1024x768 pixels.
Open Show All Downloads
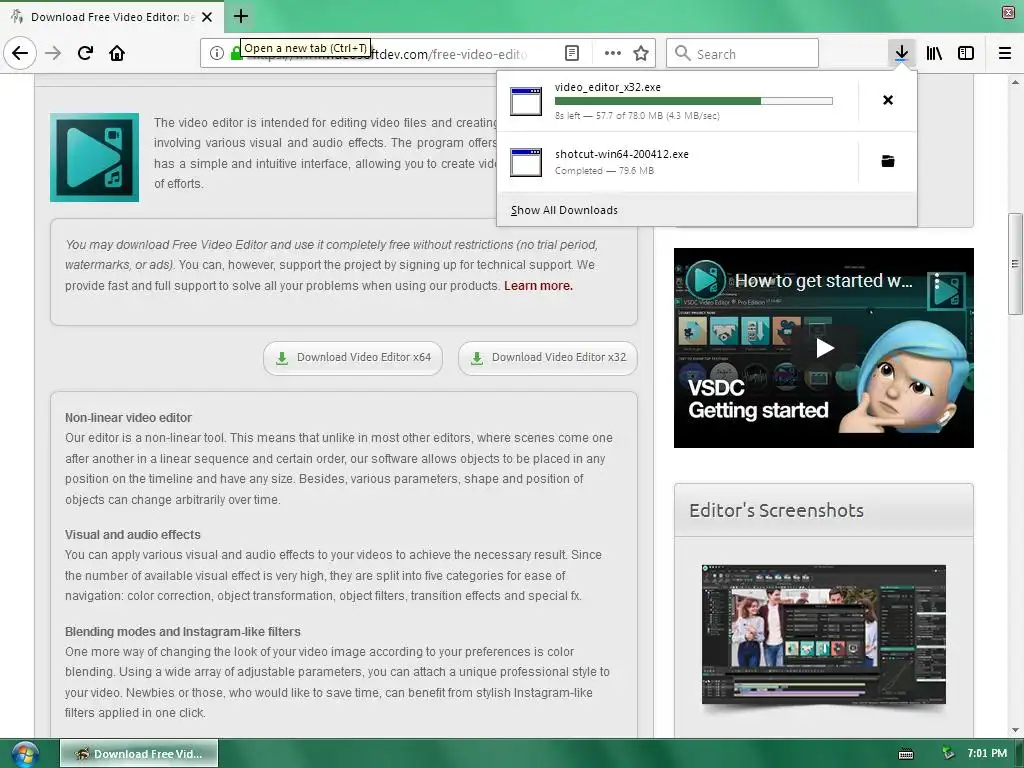pos(564,210)
